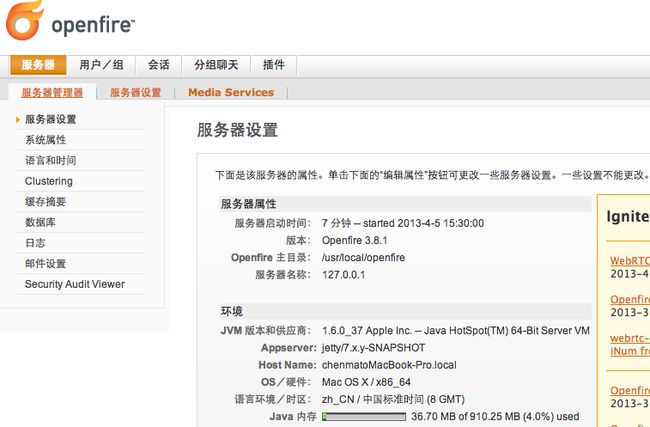Select the 服务器管理器 sub-tab
The height and width of the screenshot is (427, 650).
(52, 92)
